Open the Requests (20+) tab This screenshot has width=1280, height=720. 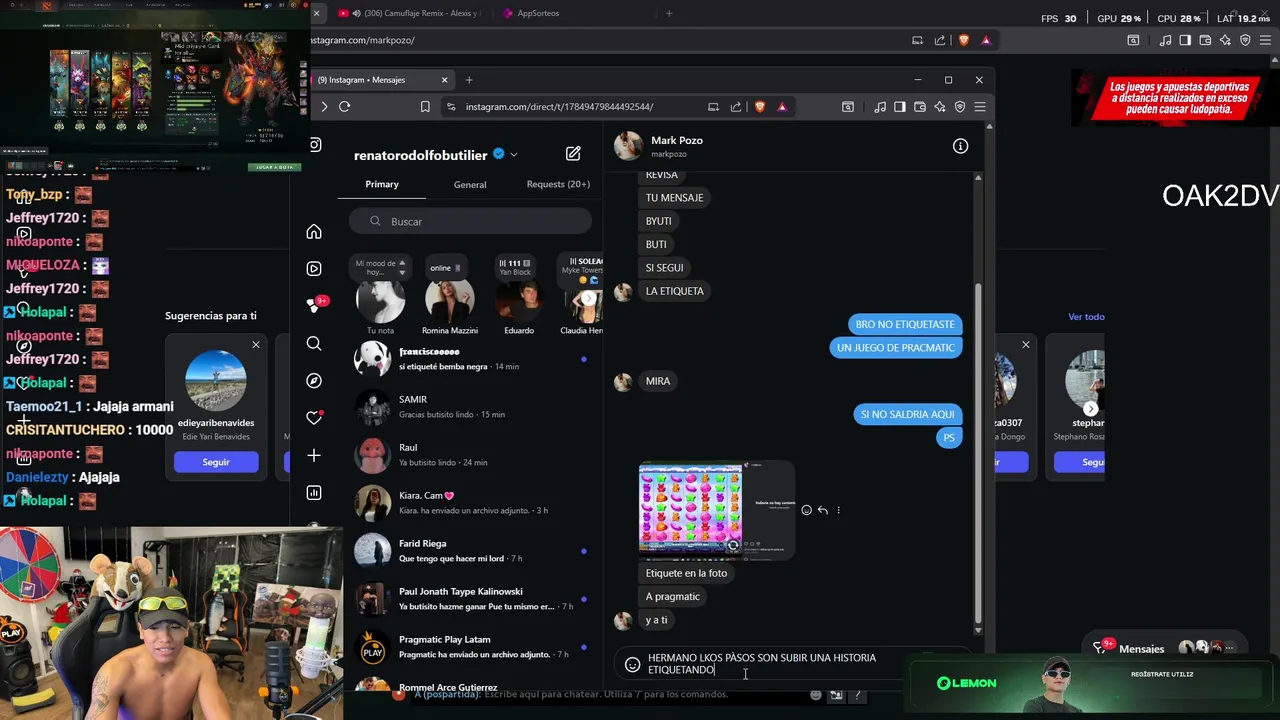point(558,184)
